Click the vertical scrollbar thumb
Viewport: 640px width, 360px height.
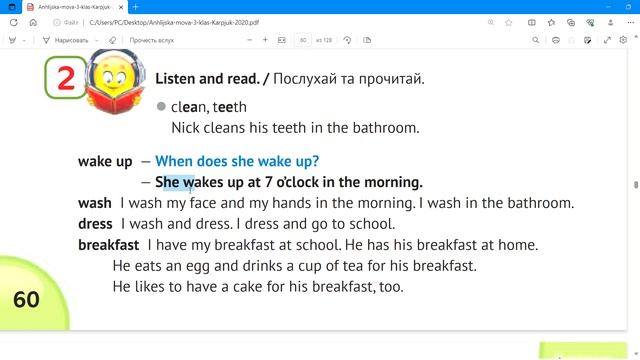636,185
